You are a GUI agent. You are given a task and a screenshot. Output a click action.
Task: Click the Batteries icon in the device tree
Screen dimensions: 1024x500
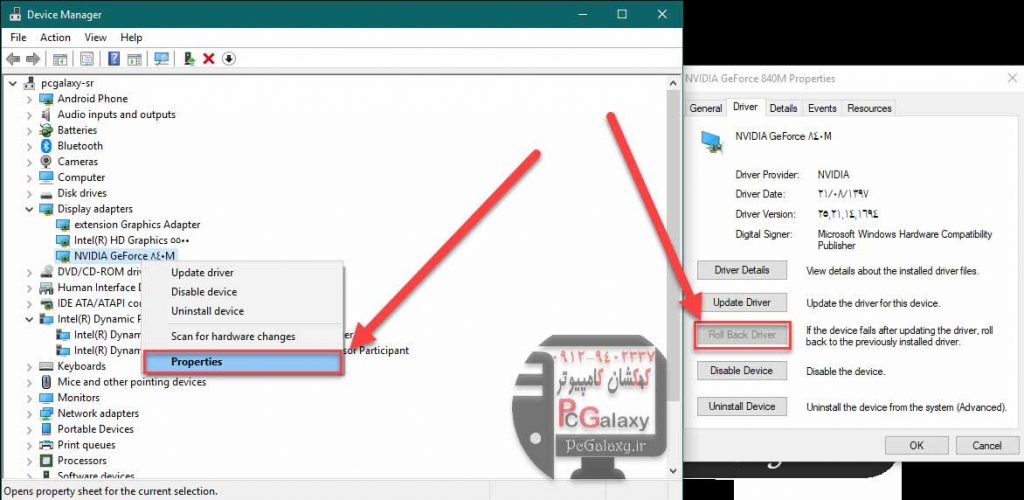[46, 130]
